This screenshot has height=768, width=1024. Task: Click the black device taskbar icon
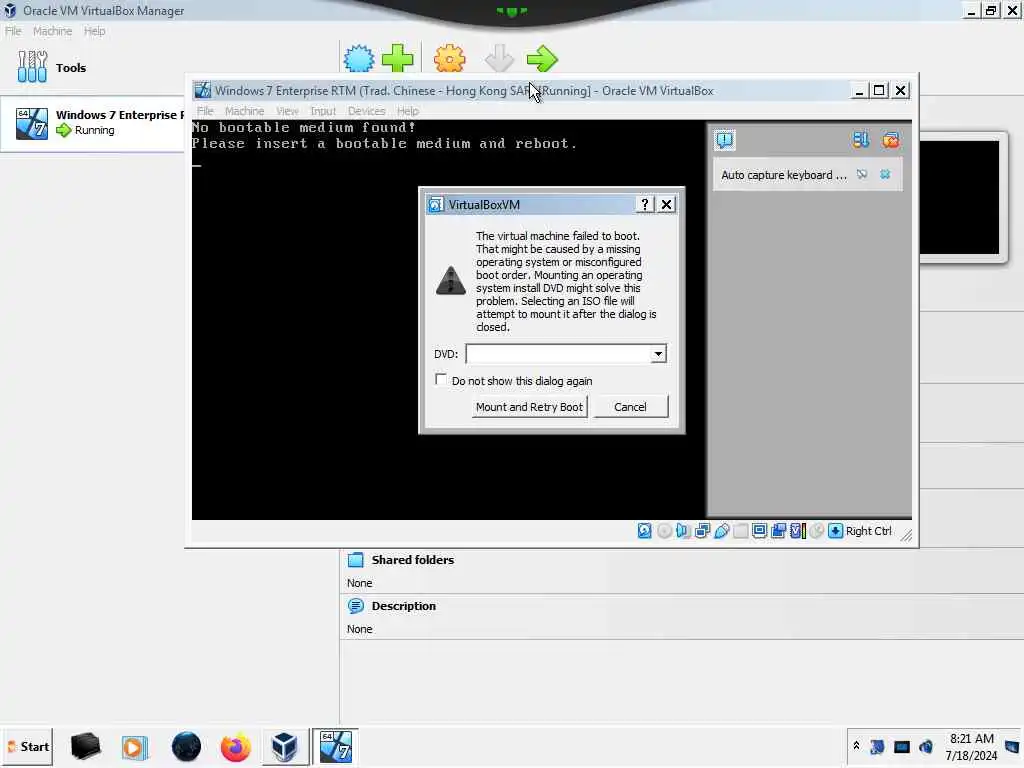[x=86, y=746]
